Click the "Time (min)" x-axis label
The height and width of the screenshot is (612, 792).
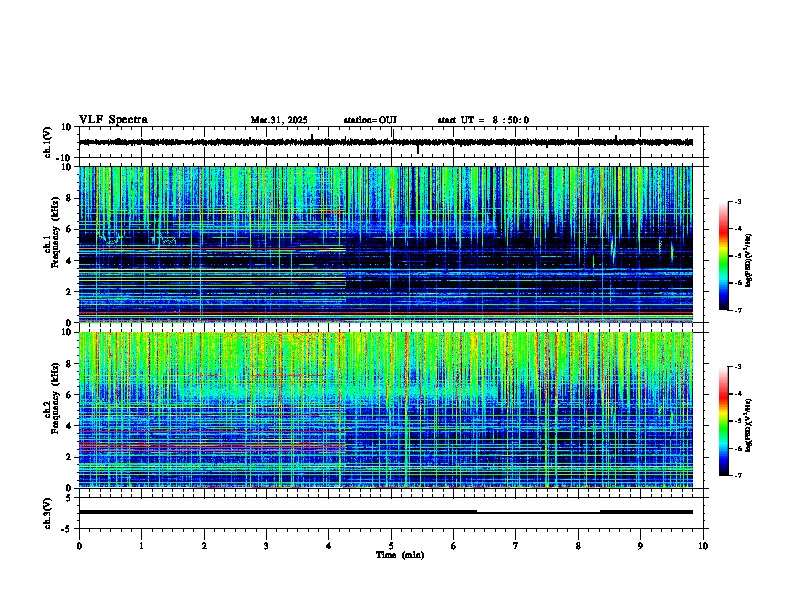tap(400, 555)
